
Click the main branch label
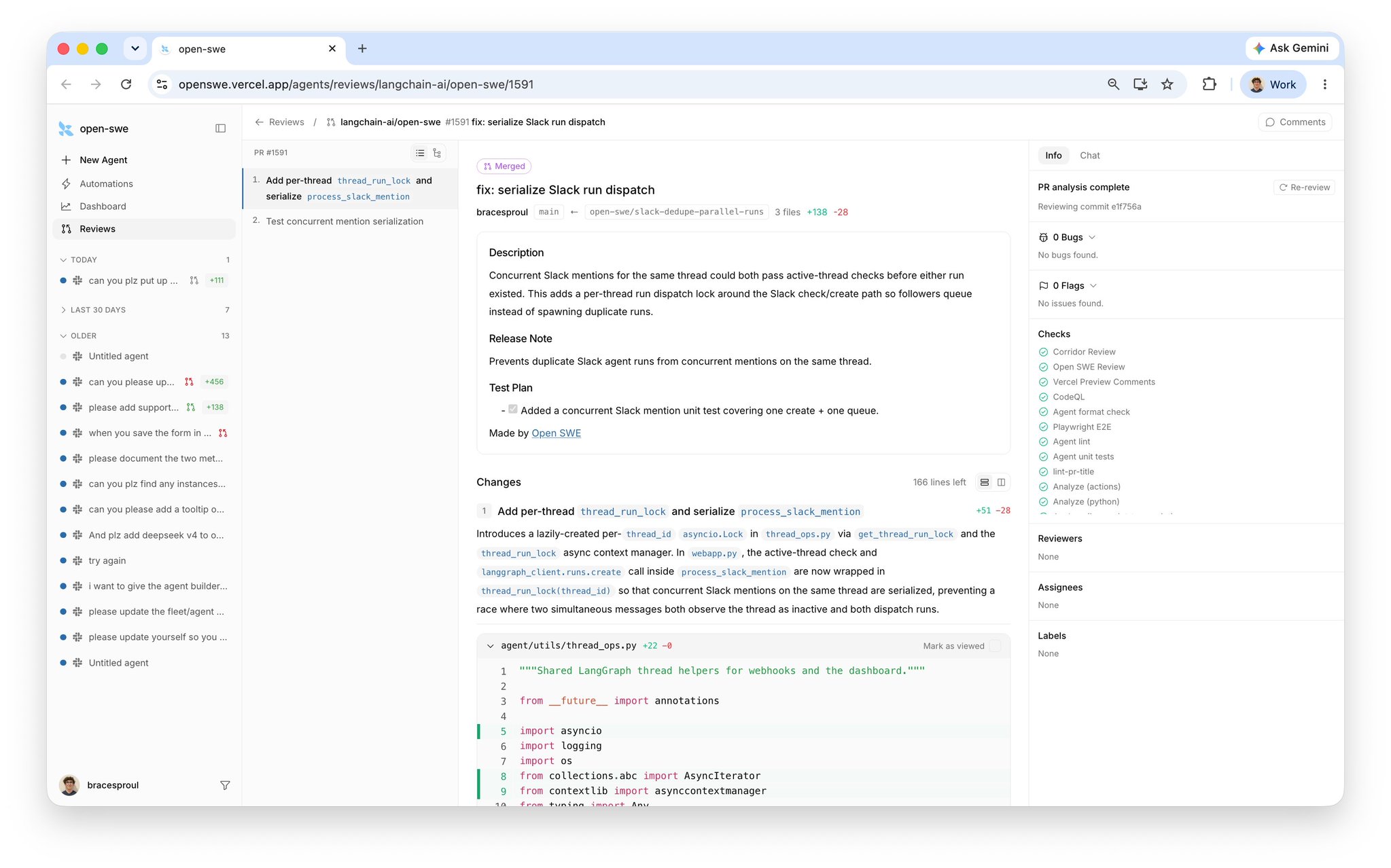548,212
